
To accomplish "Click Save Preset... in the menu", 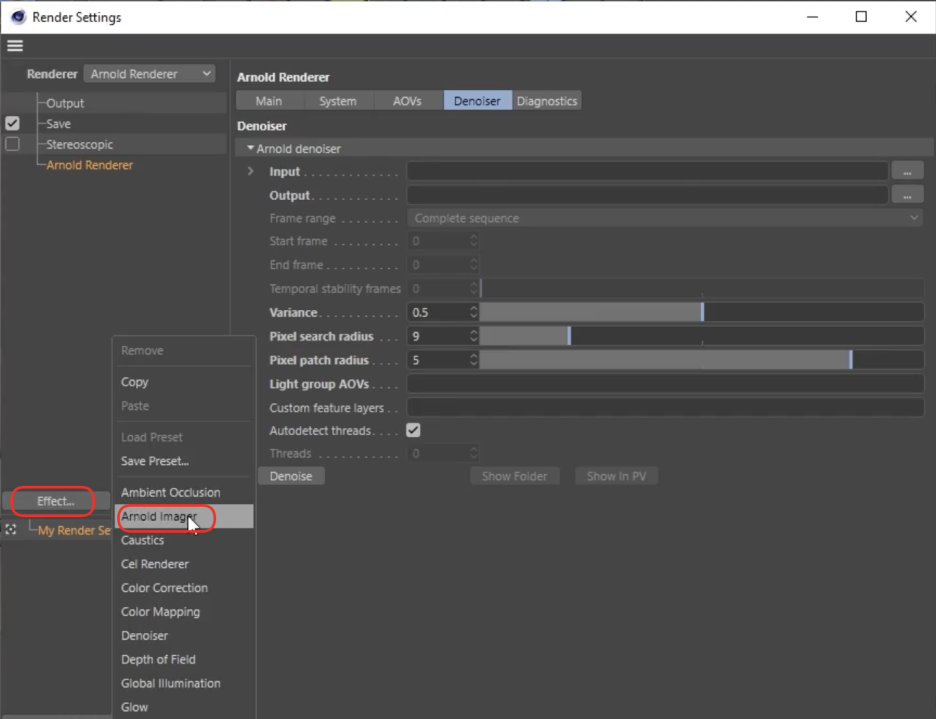I will [184, 461].
